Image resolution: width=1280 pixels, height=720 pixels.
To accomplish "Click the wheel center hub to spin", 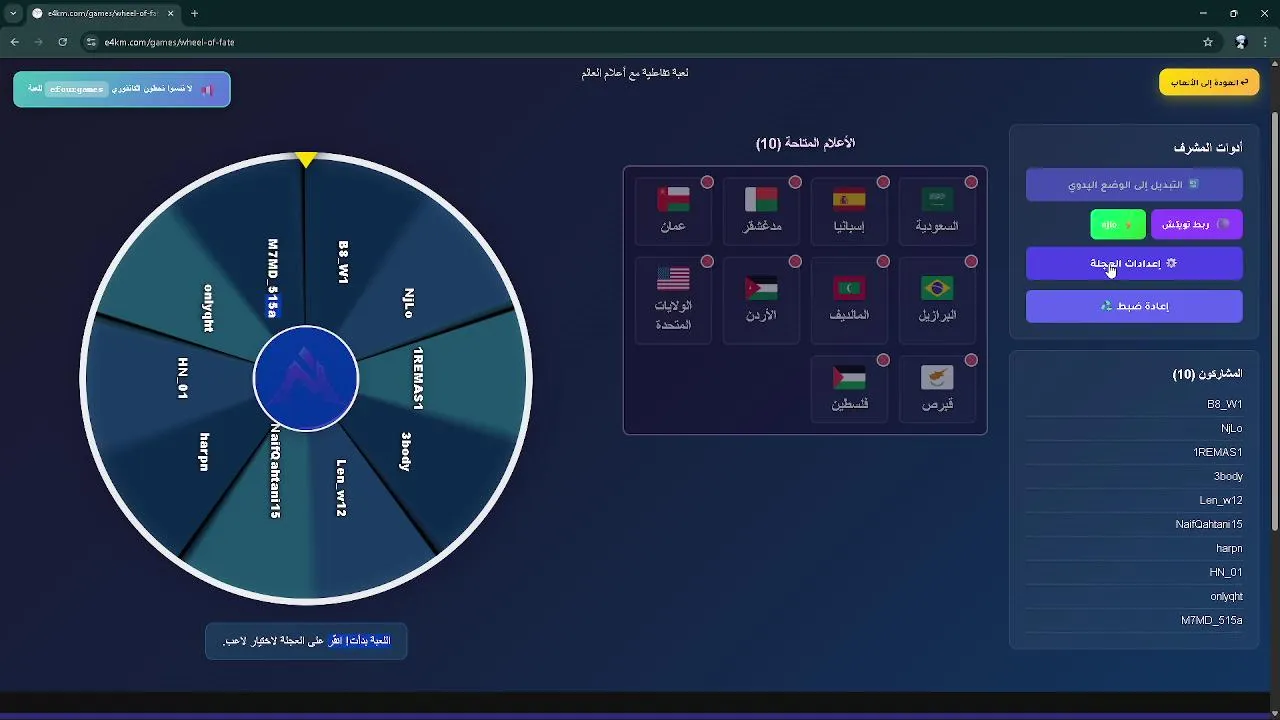I will [306, 379].
